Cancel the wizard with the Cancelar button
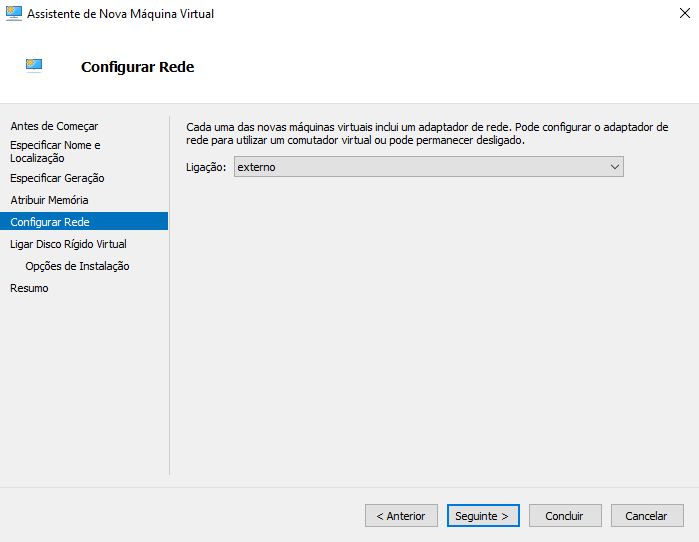The height and width of the screenshot is (542, 699). pos(646,516)
